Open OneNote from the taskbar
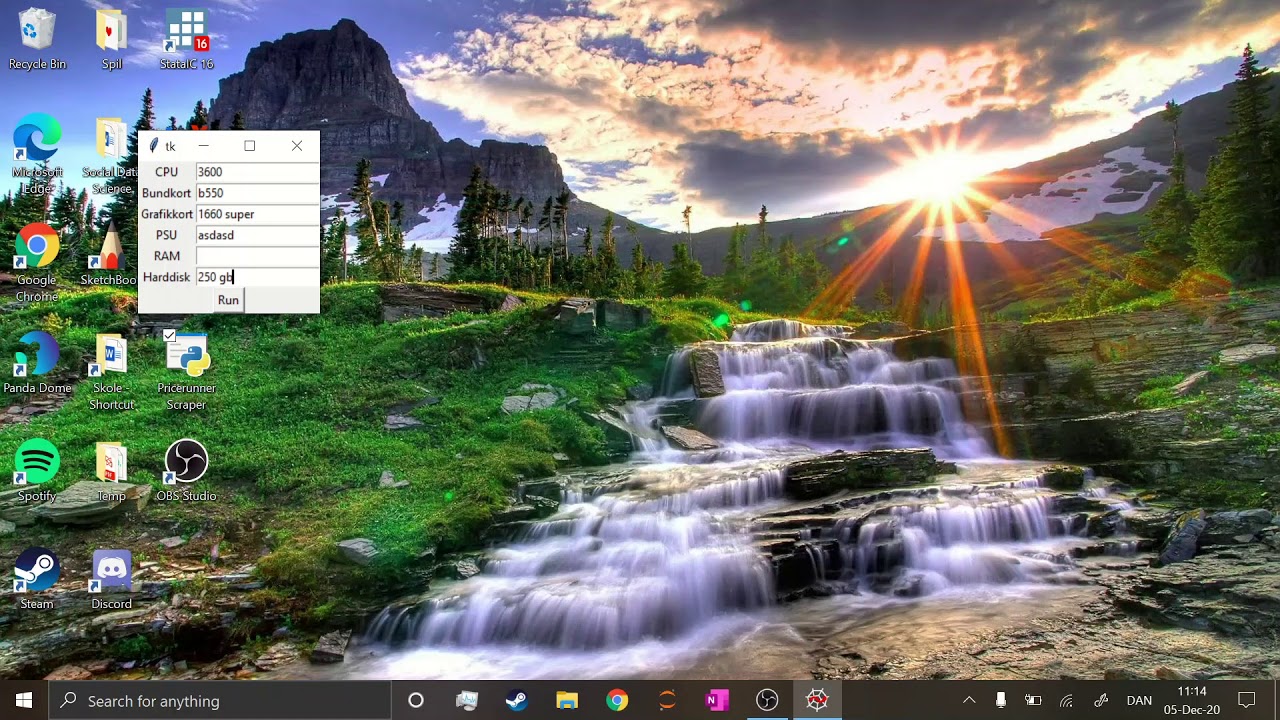Screen dimensions: 1280x720 717,700
